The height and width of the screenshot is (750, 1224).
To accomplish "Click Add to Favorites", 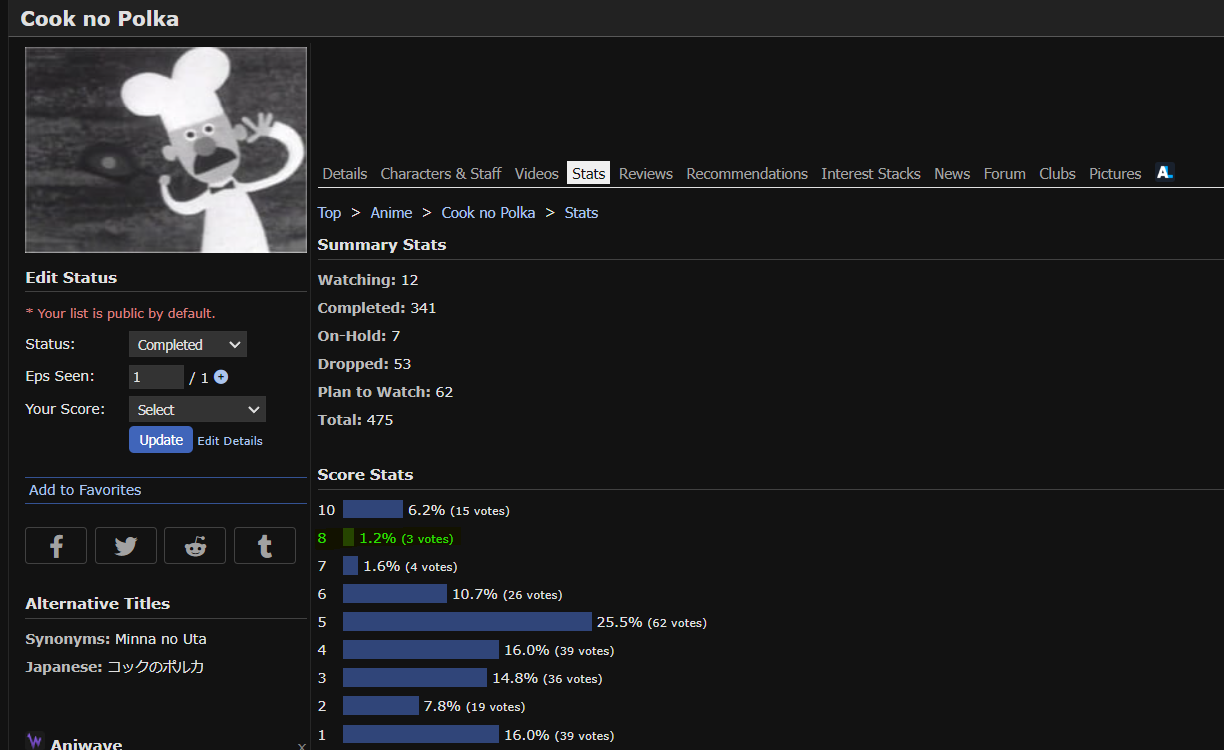I will pyautogui.click(x=85, y=490).
